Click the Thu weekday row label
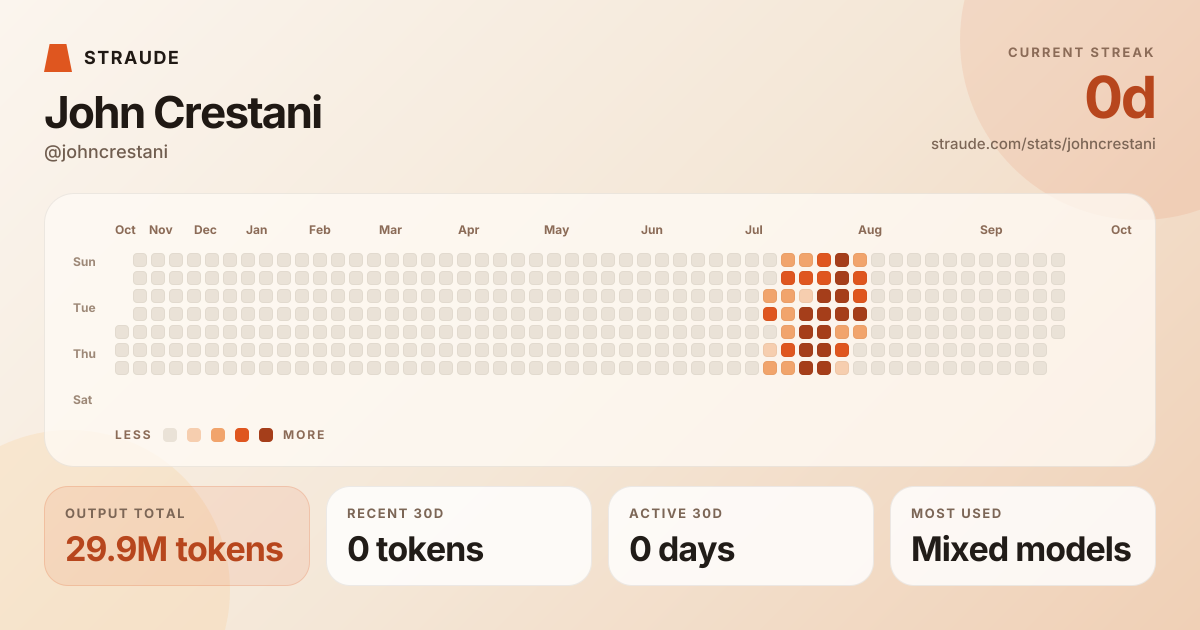 point(84,354)
